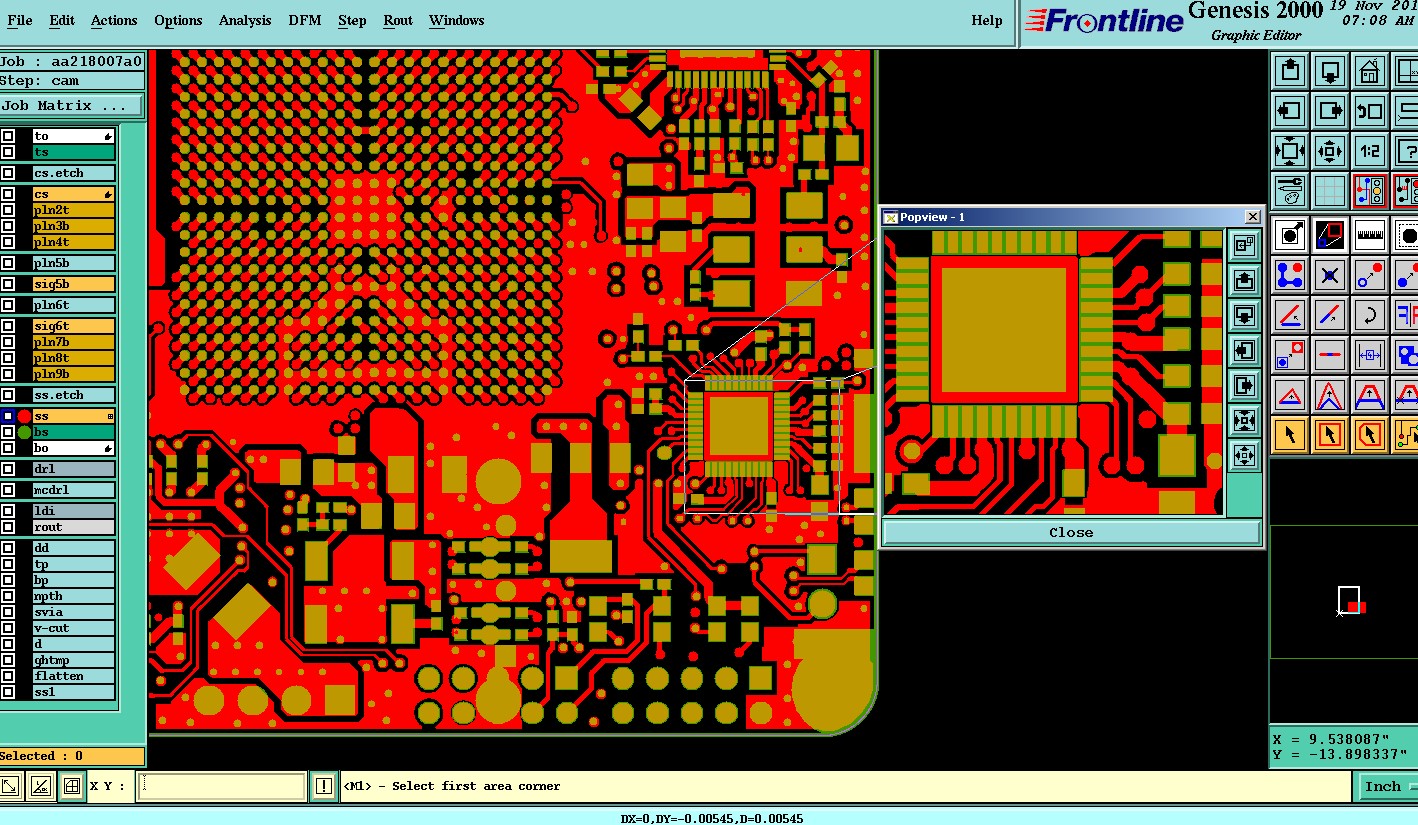Toggle checkbox for layer 'sig5b'
This screenshot has width=1418, height=825.
coord(8,284)
